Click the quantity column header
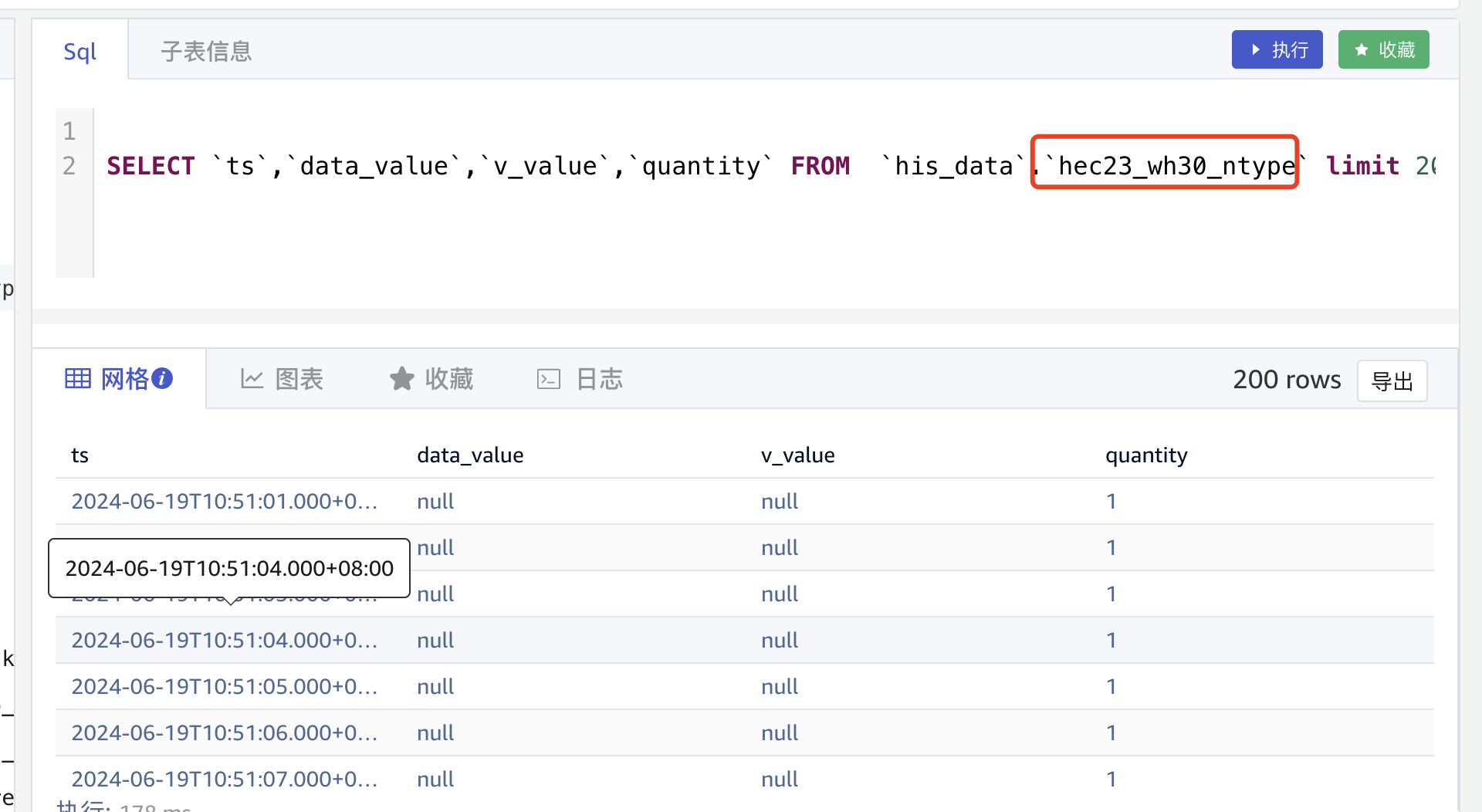The width and height of the screenshot is (1482, 812). 1146,455
